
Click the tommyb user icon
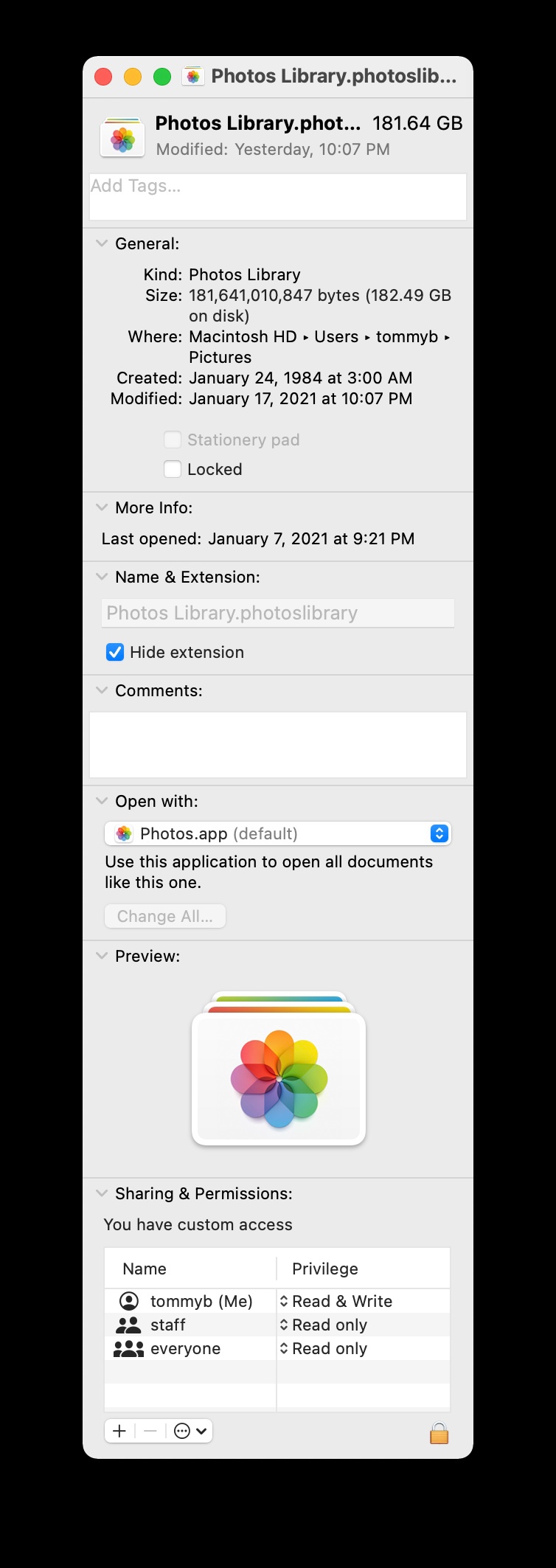coord(129,1301)
